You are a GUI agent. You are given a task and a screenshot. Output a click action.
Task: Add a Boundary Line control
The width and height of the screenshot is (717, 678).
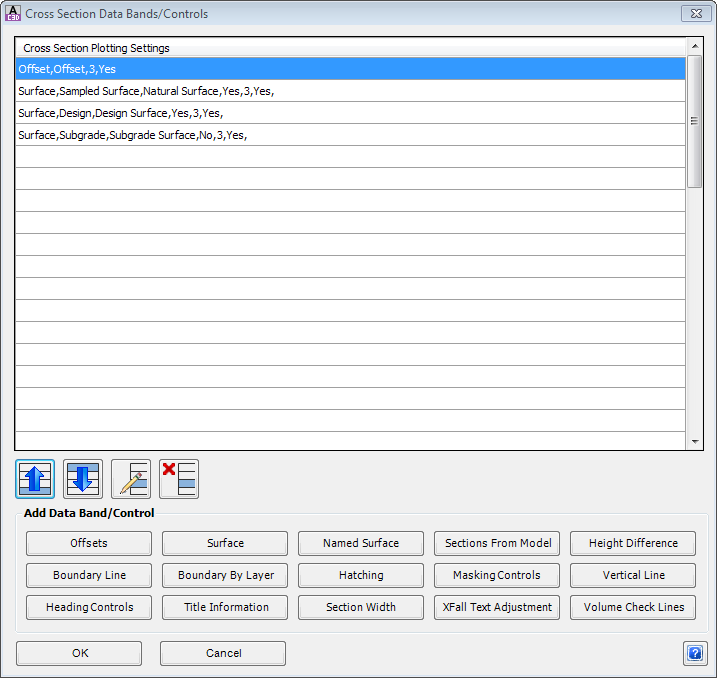tap(89, 575)
